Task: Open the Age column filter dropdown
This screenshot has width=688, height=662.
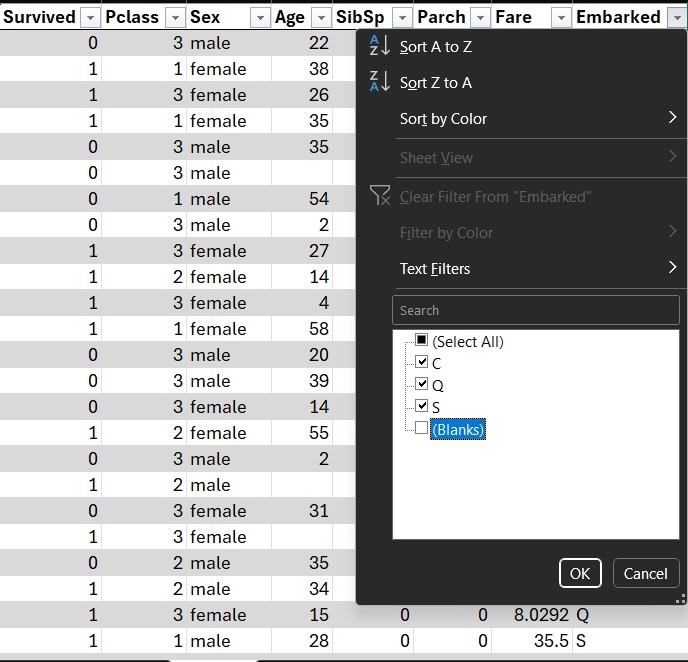Action: 320,17
